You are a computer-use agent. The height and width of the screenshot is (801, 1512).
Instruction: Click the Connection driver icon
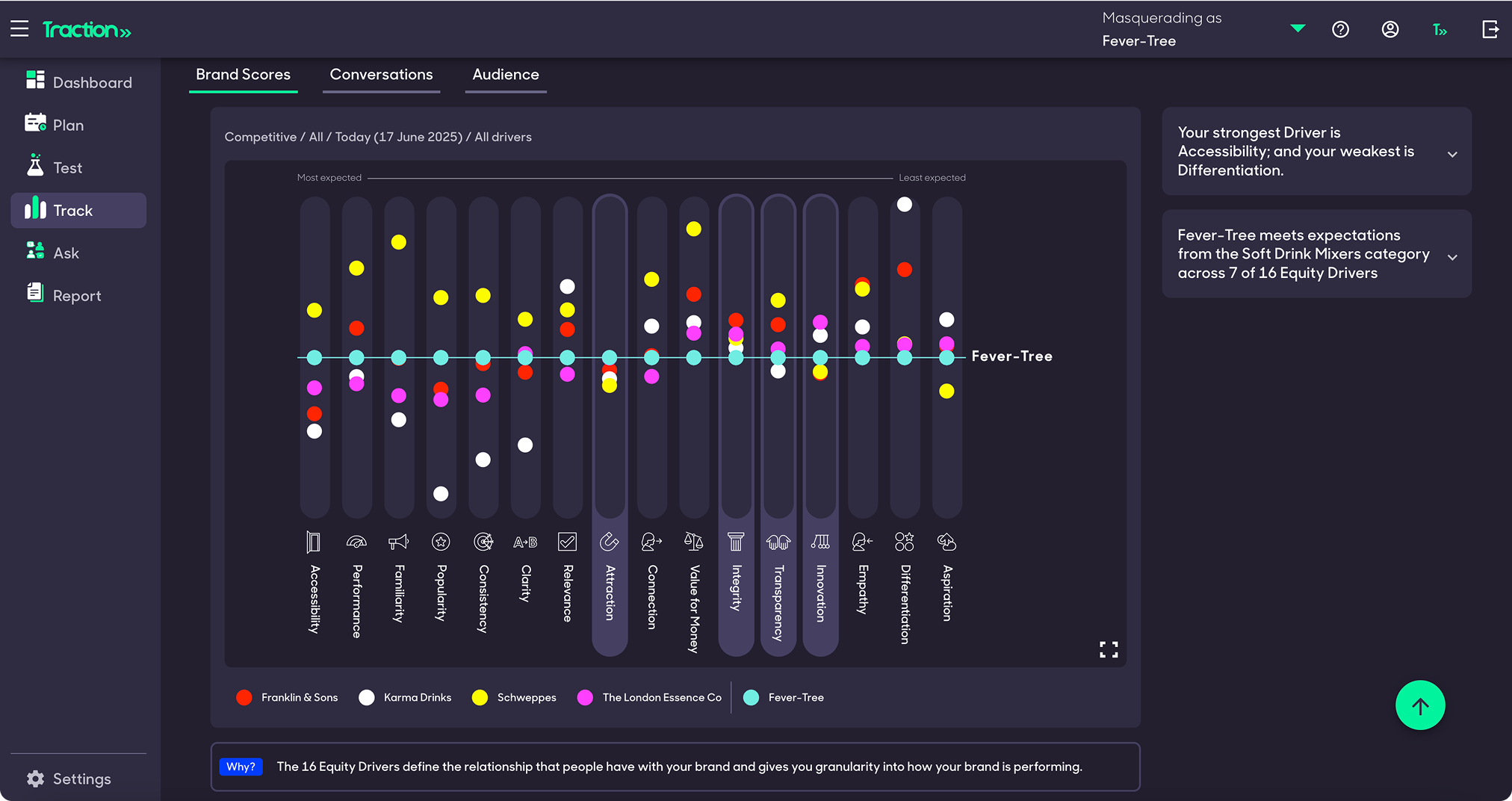pyautogui.click(x=652, y=542)
